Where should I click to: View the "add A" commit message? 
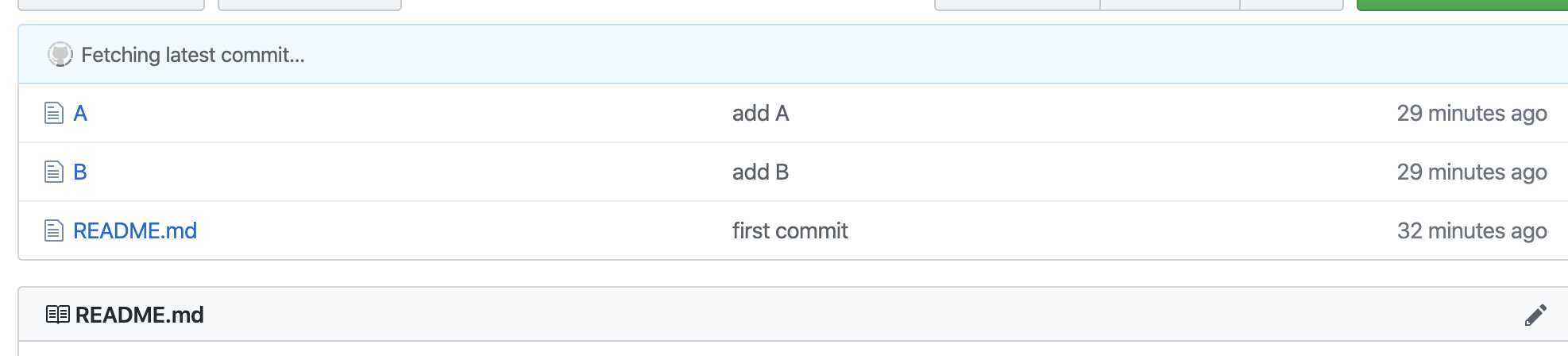click(760, 114)
